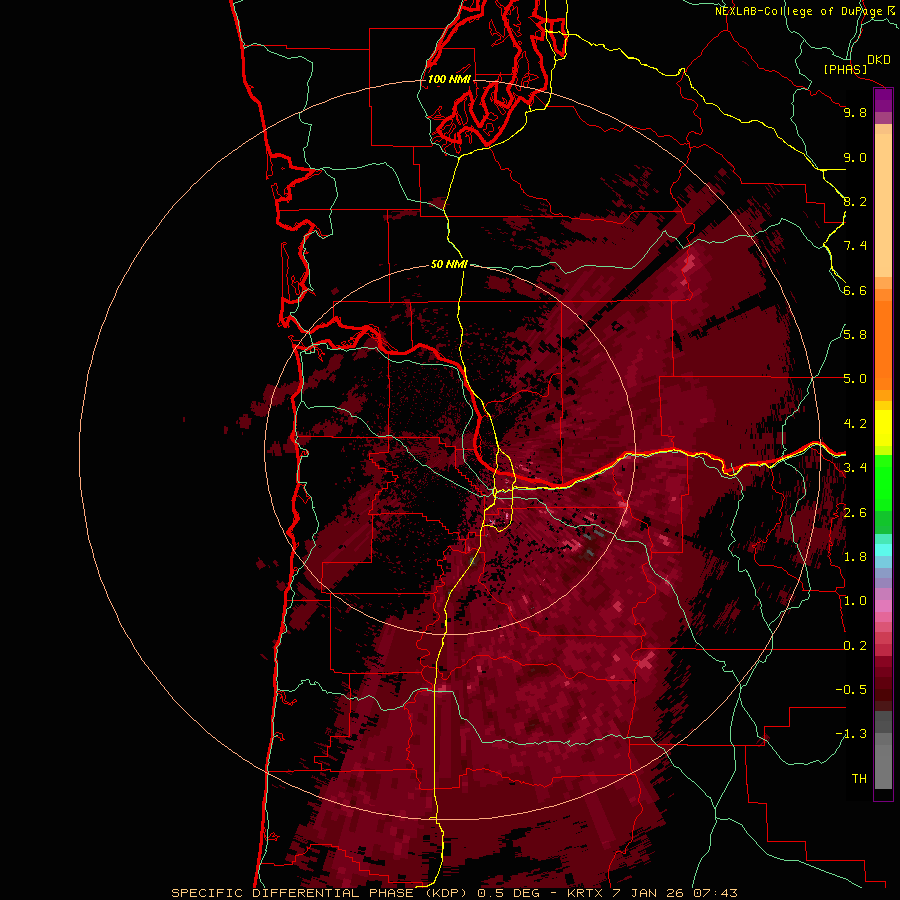Click the 9.0 value on the scale
Image resolution: width=900 pixels, height=900 pixels.
855,158
